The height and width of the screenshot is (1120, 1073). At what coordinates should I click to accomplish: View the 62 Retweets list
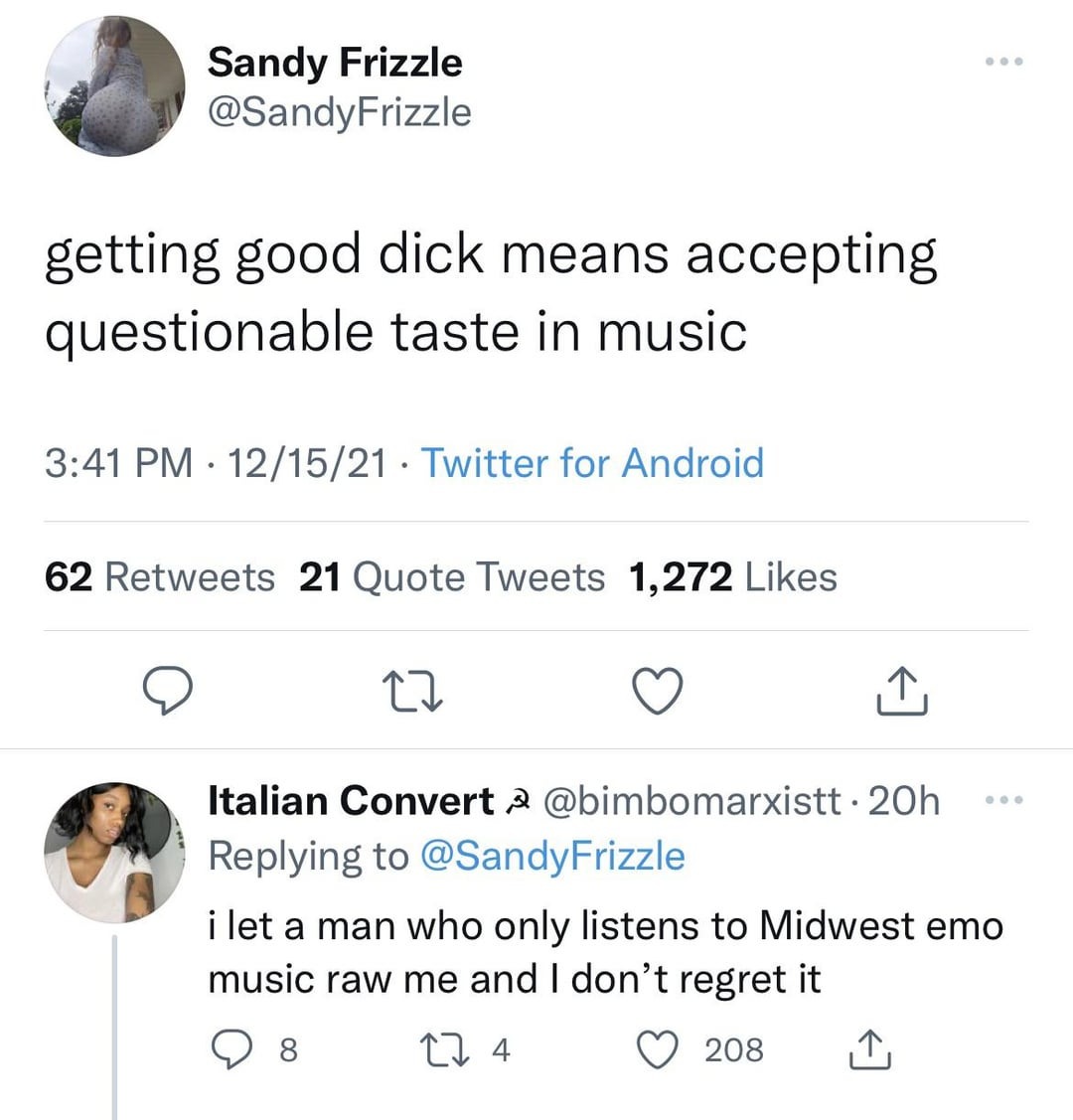(x=160, y=576)
